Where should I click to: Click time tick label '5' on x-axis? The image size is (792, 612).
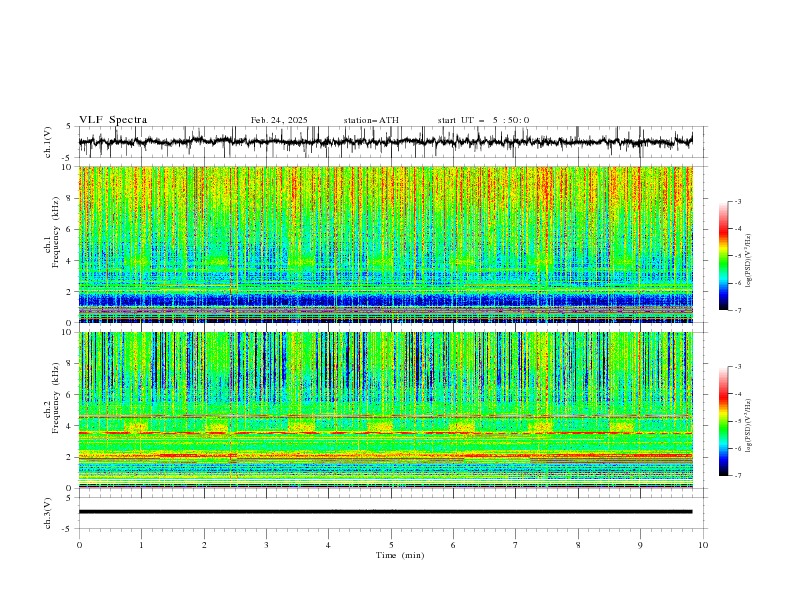click(x=391, y=545)
